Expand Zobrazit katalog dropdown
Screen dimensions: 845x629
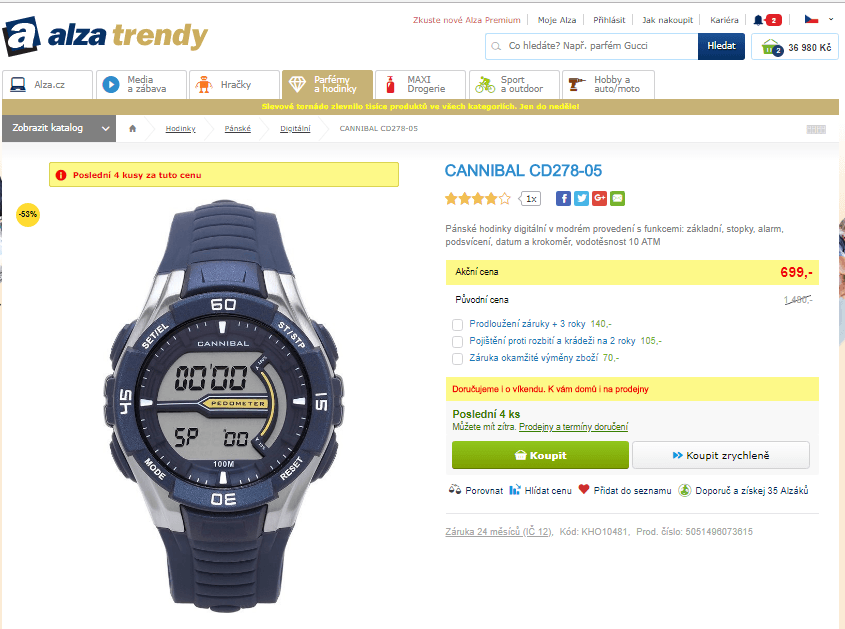[x=59, y=128]
